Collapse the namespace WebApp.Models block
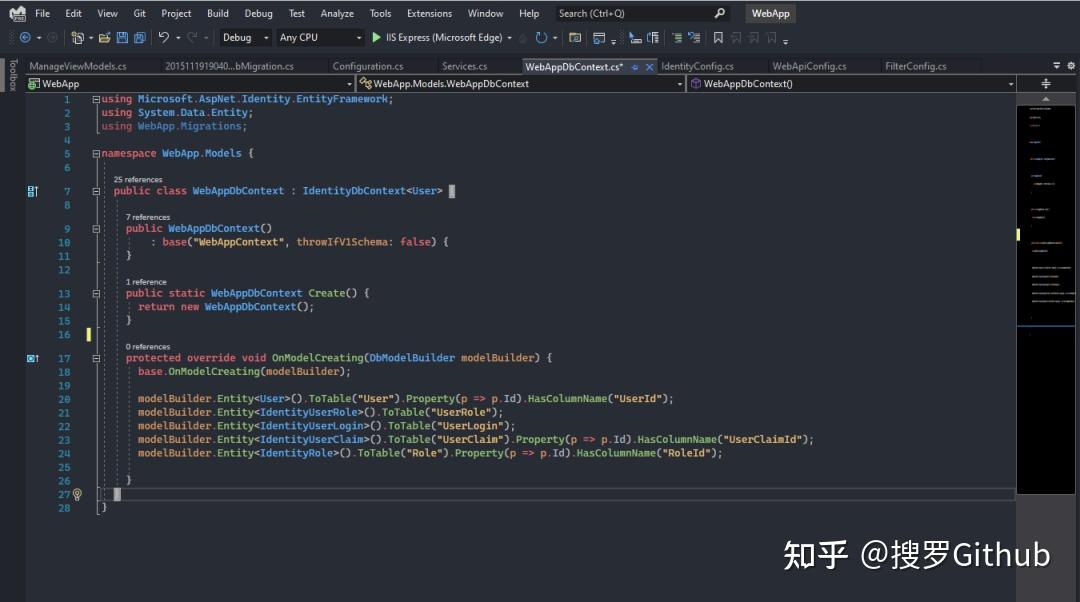Viewport: 1080px width, 602px height. click(96, 154)
